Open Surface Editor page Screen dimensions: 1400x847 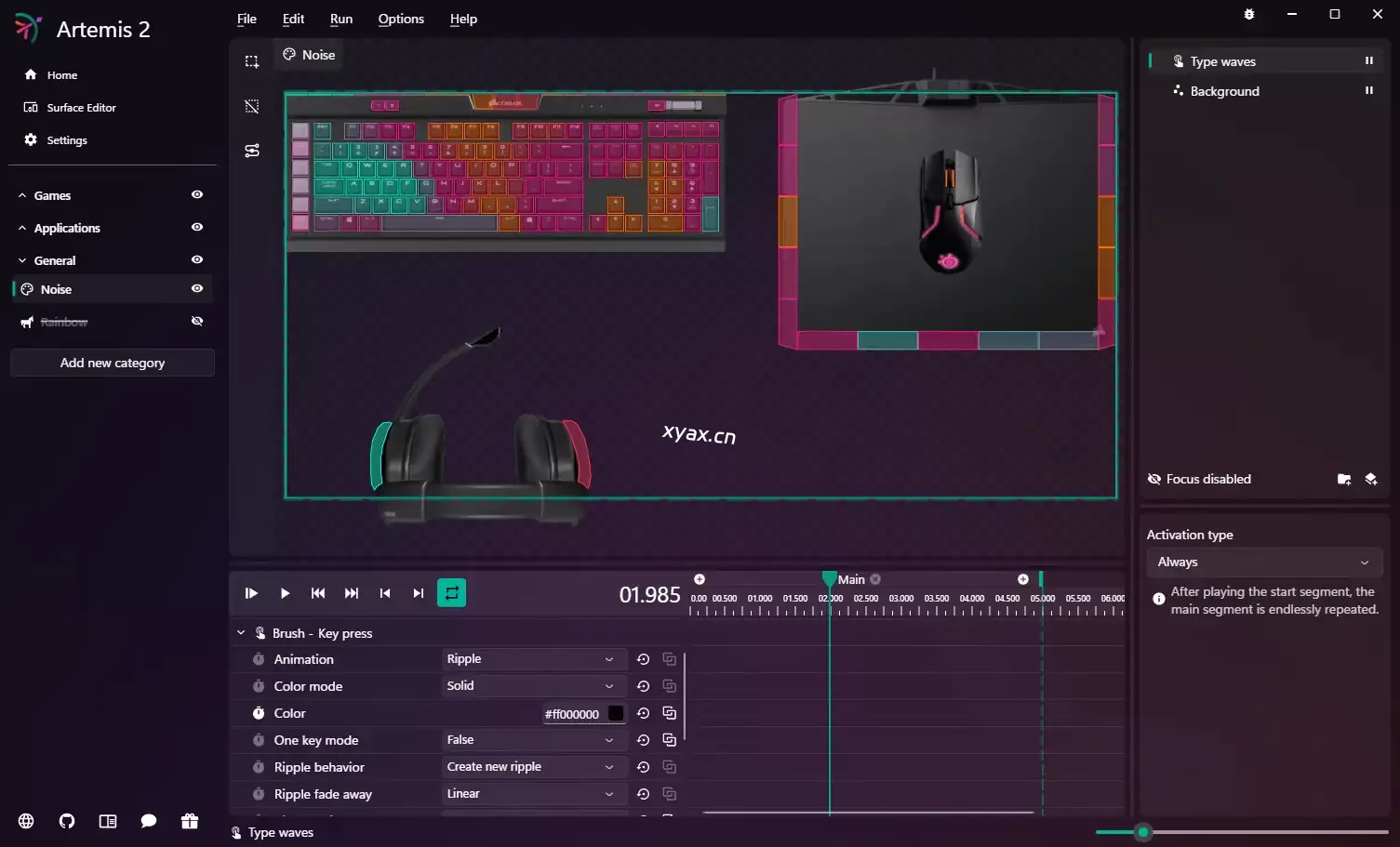81,108
